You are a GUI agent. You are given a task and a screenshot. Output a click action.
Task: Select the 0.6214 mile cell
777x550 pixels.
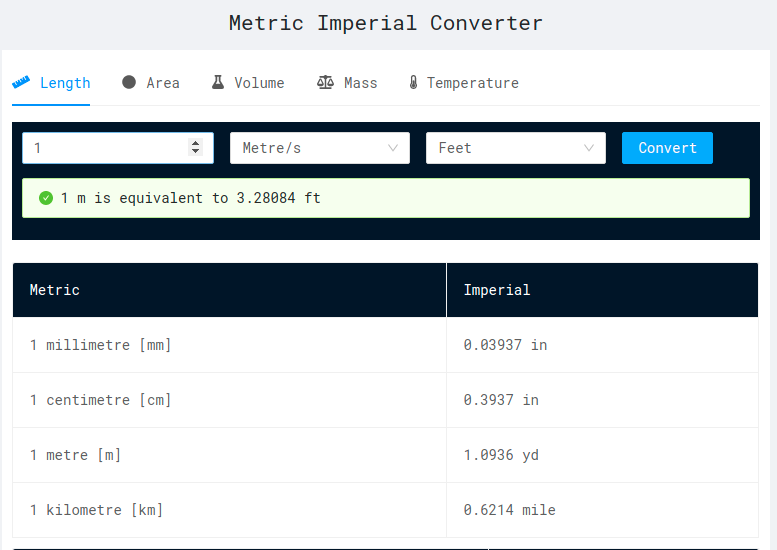pos(603,510)
